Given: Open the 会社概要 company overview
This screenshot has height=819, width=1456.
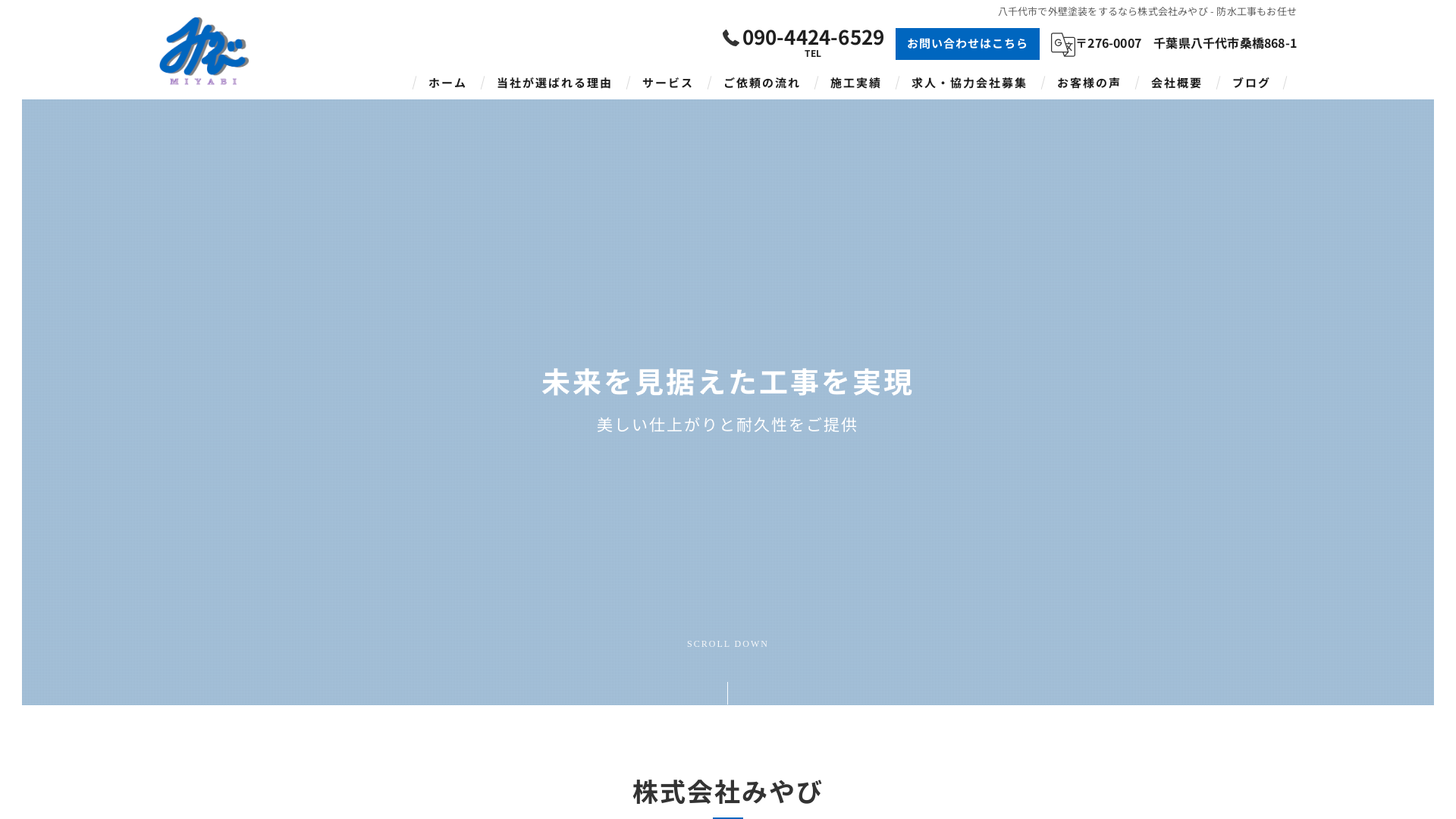Looking at the screenshot, I should pos(1175,83).
